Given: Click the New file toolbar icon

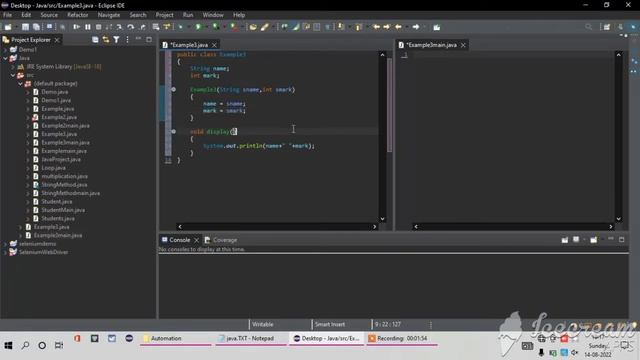Looking at the screenshot, I should [8, 27].
